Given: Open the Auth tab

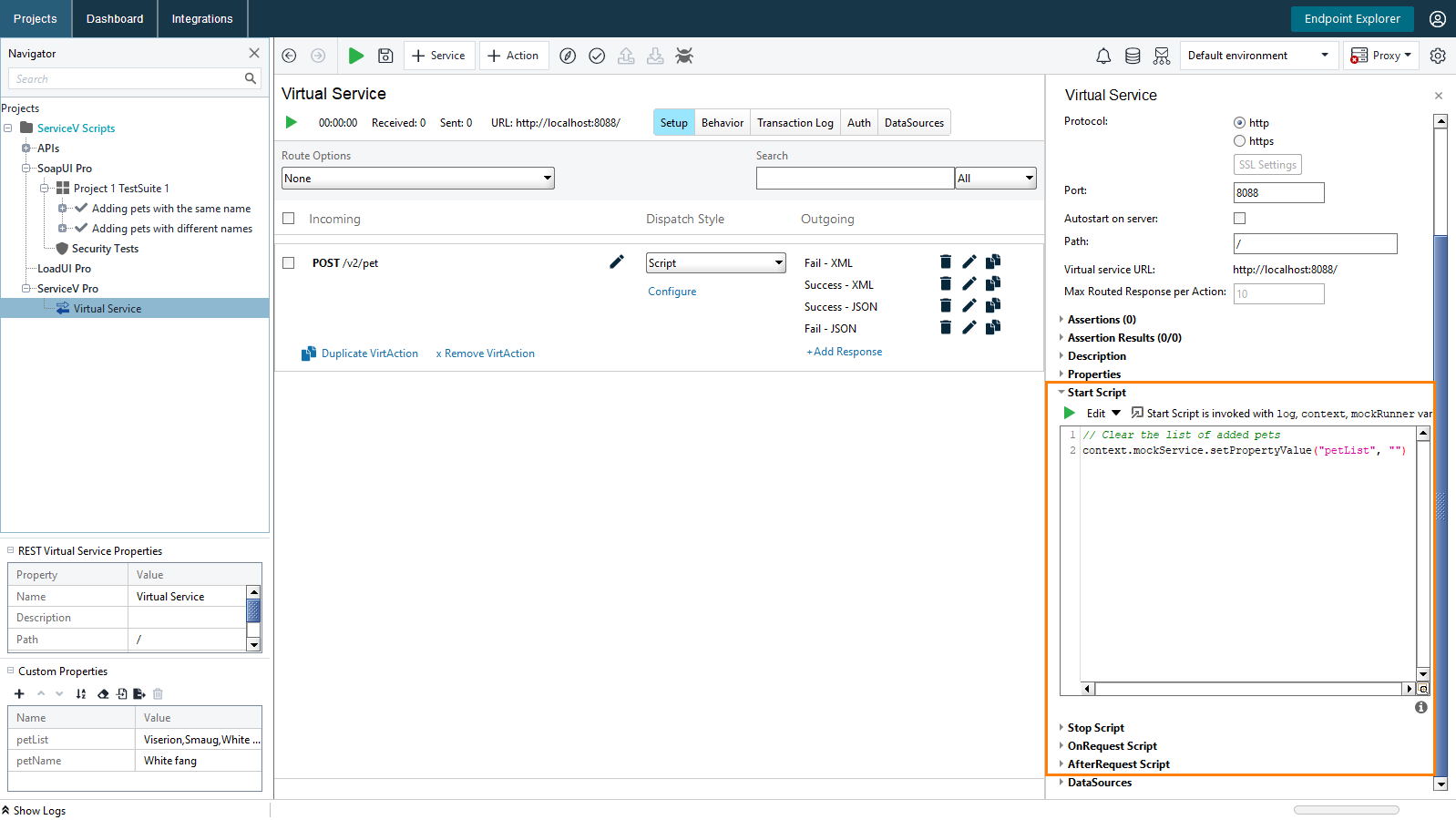Looking at the screenshot, I should 859,122.
